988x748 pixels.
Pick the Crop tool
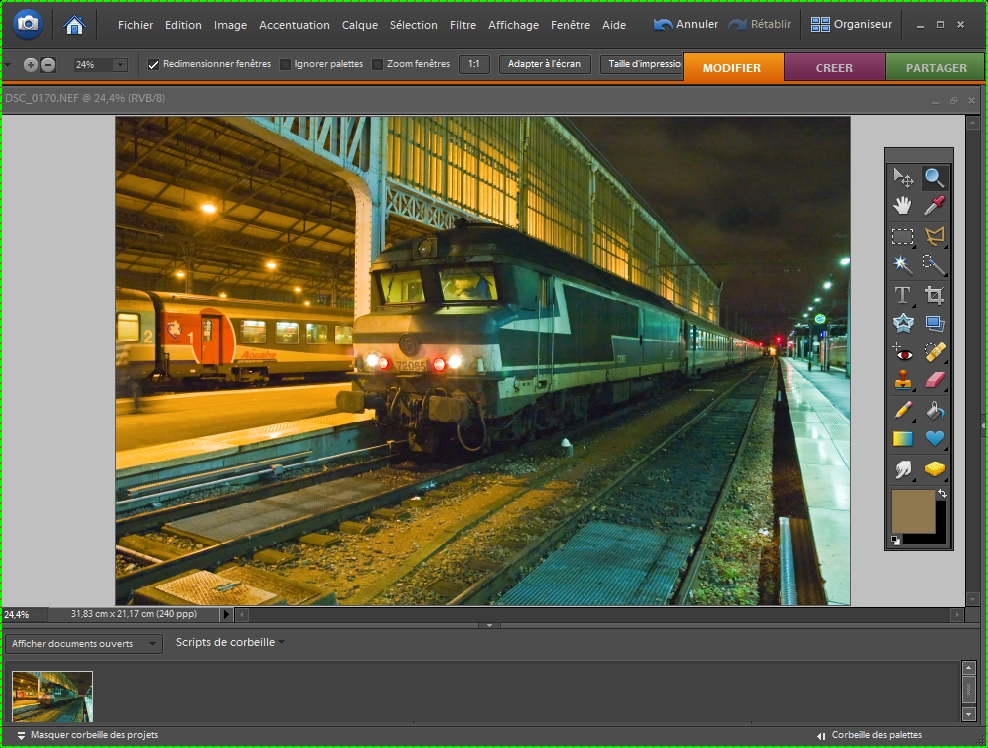pos(934,295)
